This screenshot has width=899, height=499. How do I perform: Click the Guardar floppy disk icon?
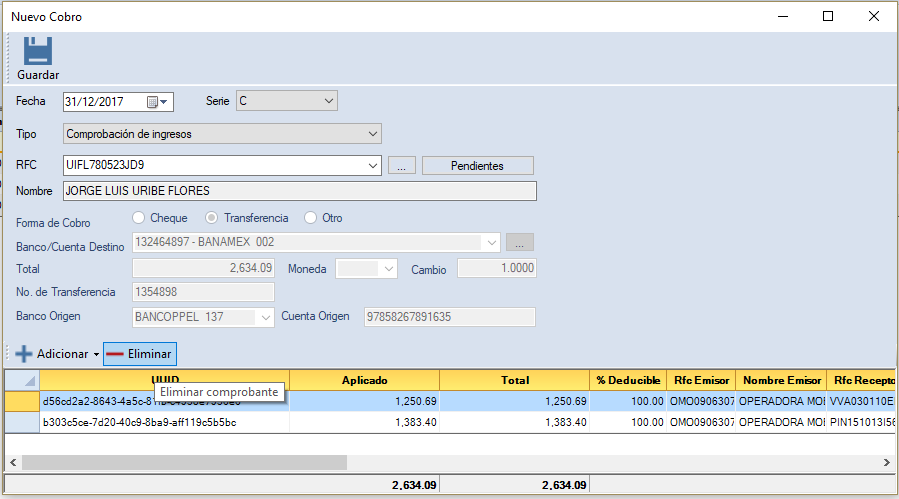pos(37,52)
